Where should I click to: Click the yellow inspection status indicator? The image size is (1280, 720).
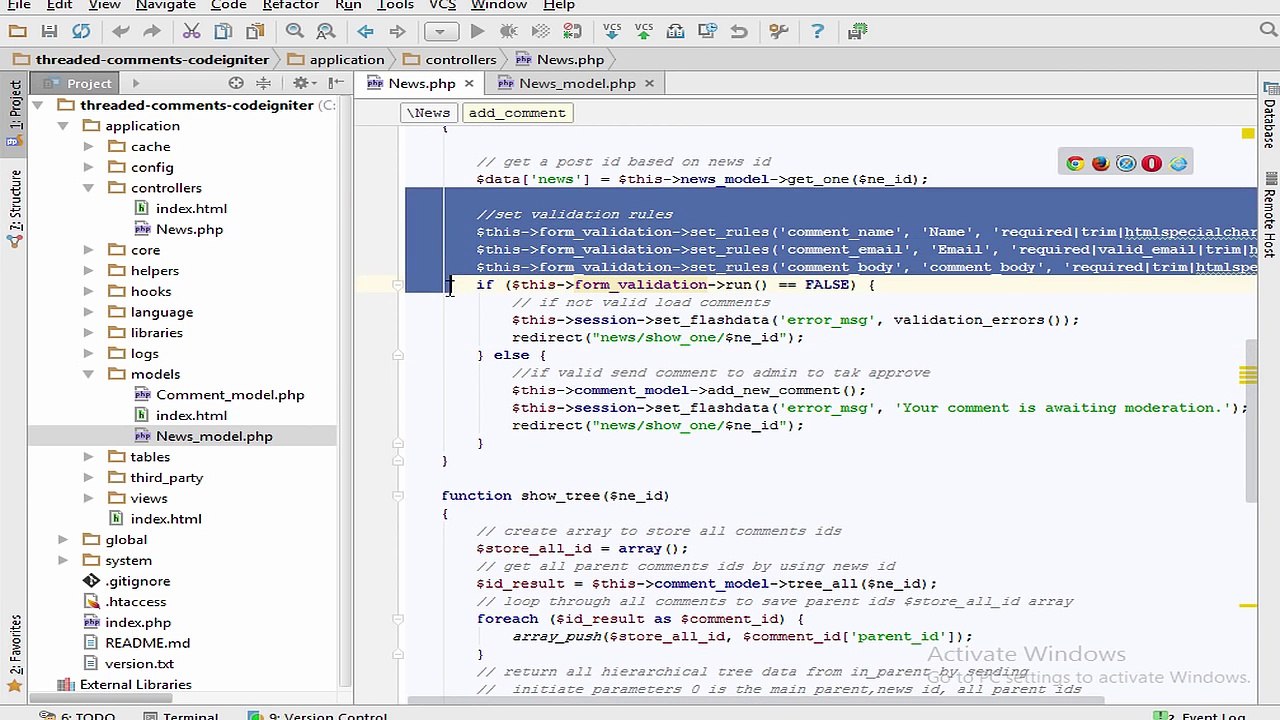[1247, 134]
